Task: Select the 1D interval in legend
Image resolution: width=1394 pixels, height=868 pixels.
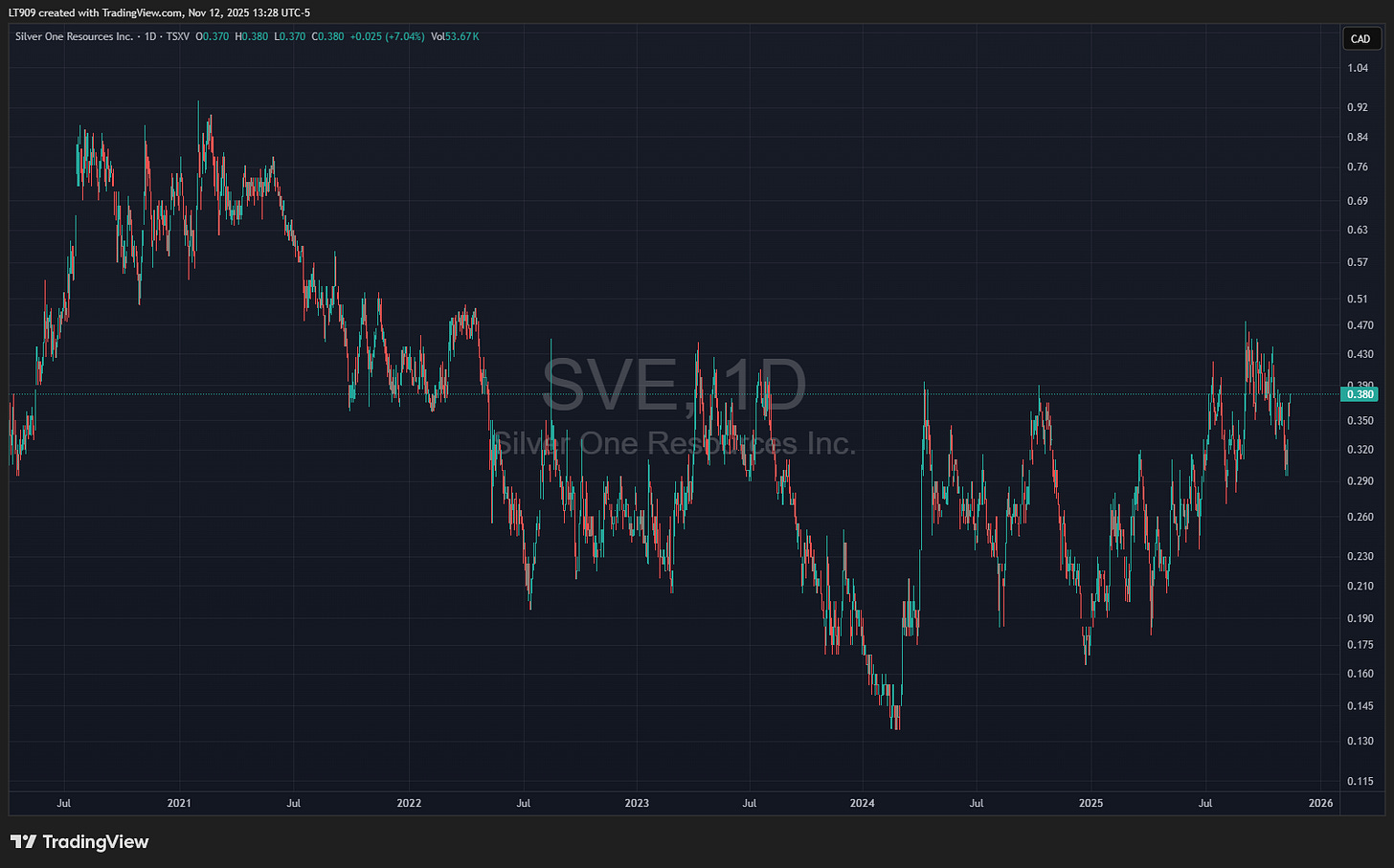Action: 150,36
